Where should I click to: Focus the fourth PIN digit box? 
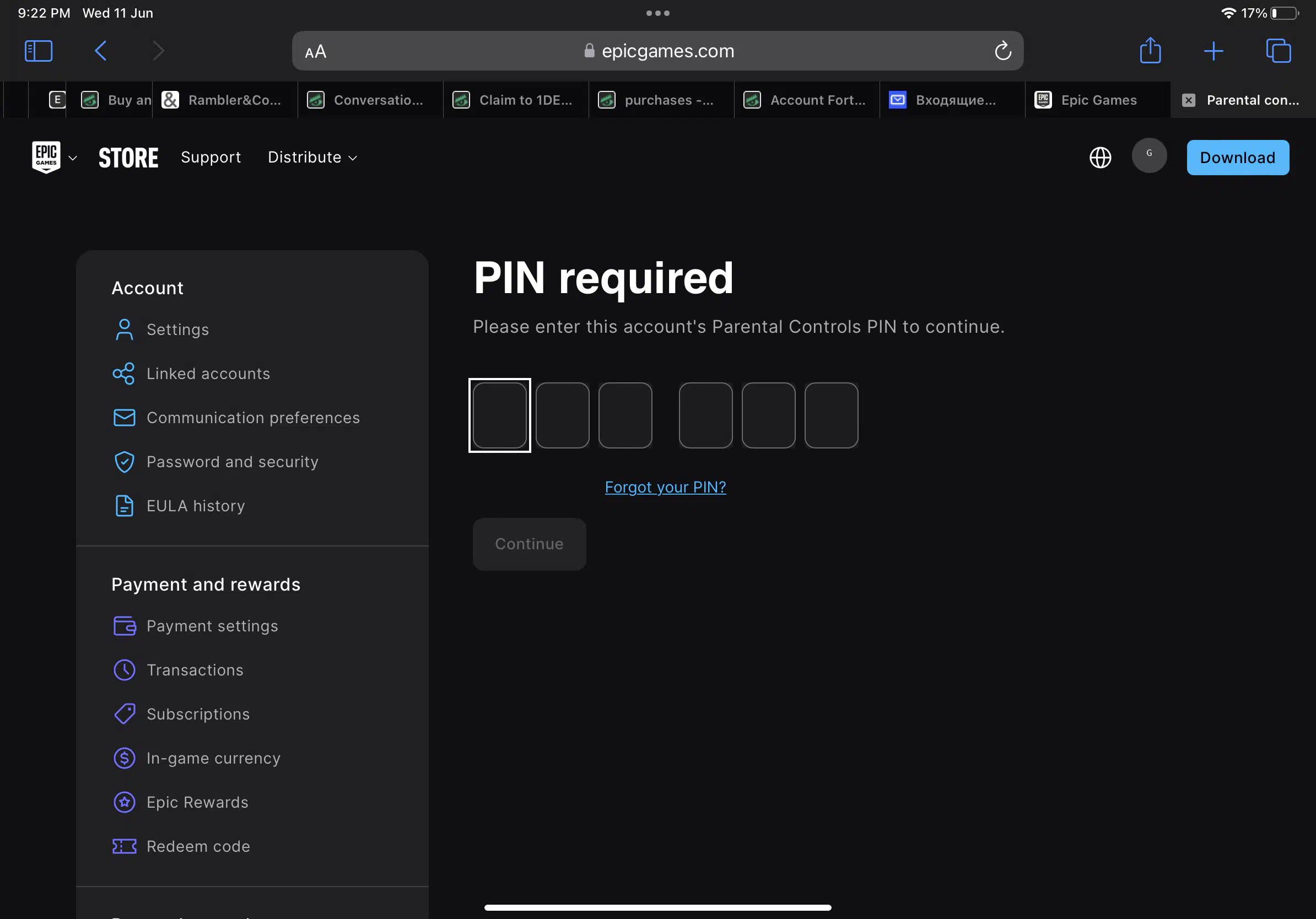(705, 415)
